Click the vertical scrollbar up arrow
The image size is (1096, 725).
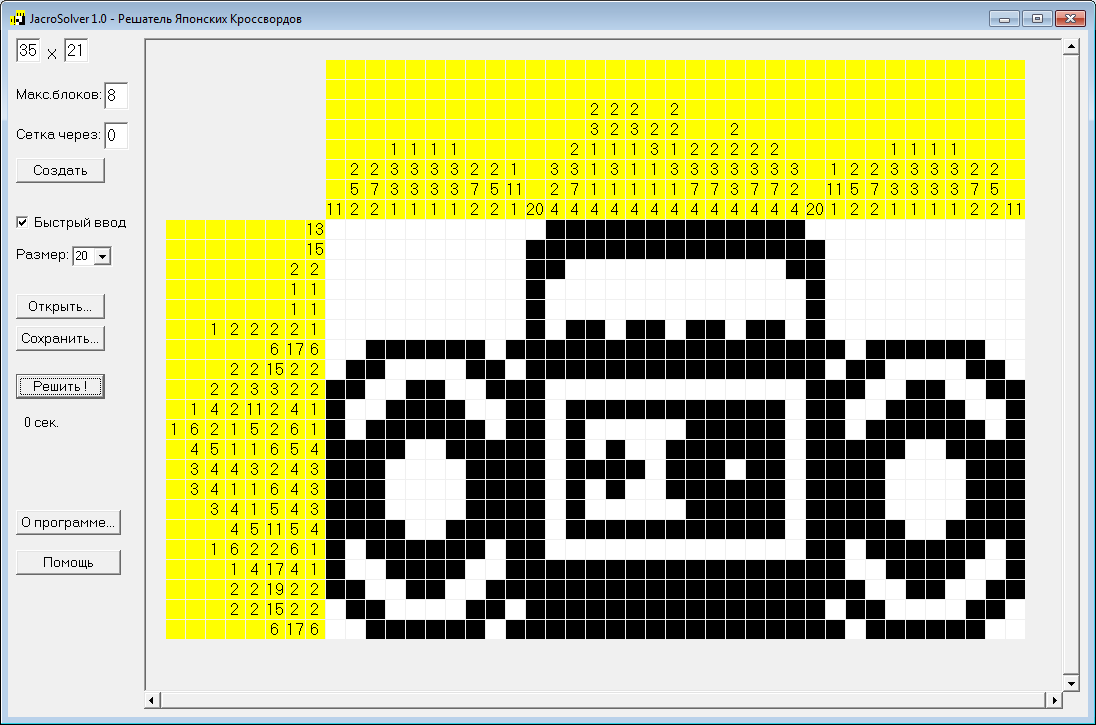[1070, 47]
